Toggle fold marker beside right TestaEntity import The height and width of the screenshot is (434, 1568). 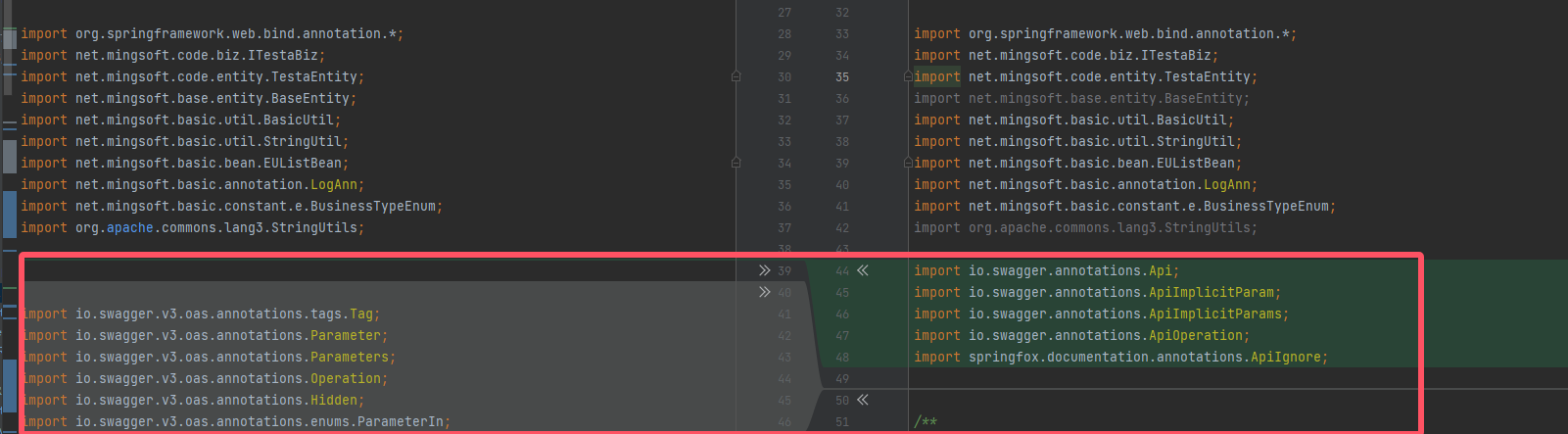point(908,76)
